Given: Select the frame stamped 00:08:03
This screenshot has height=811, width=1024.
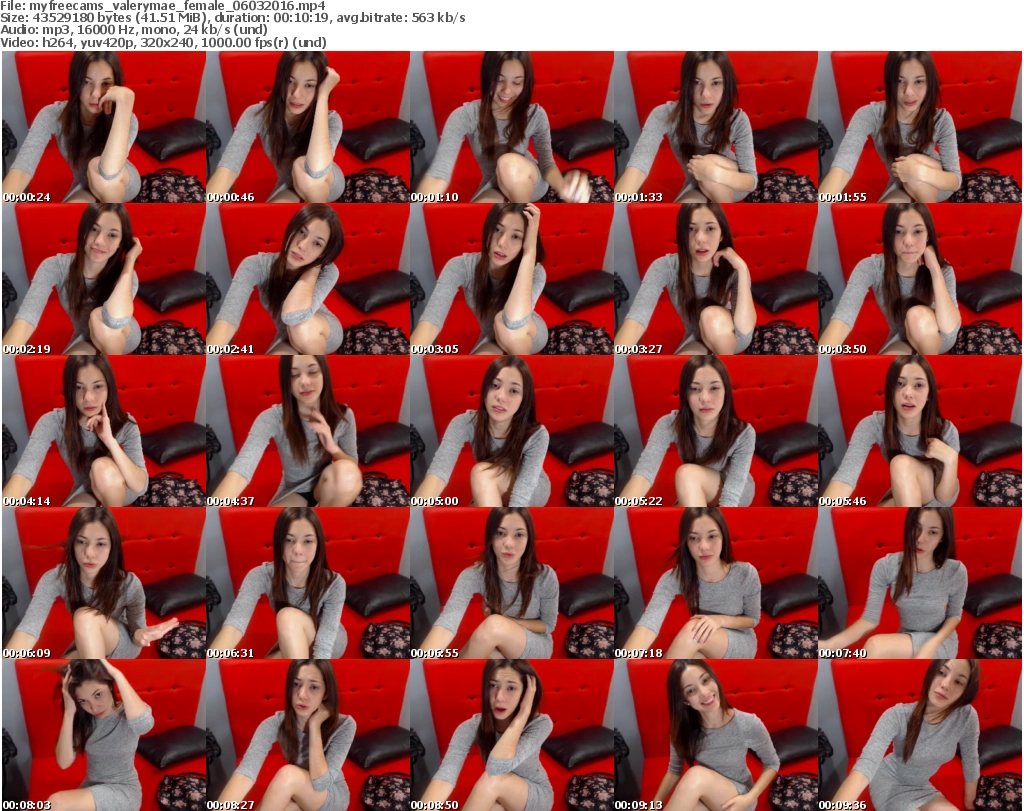Looking at the screenshot, I should tap(104, 735).
